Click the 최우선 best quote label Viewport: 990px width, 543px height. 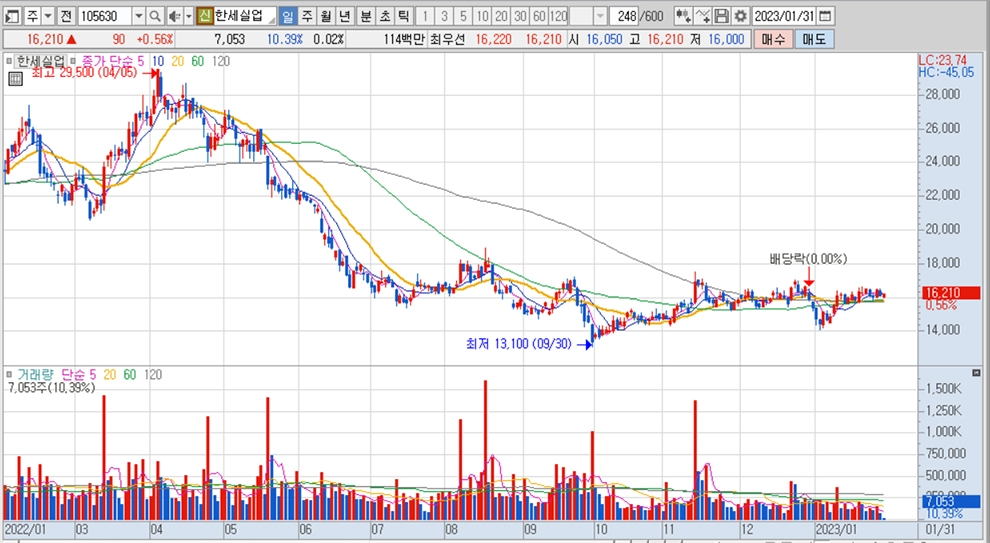pyautogui.click(x=447, y=39)
